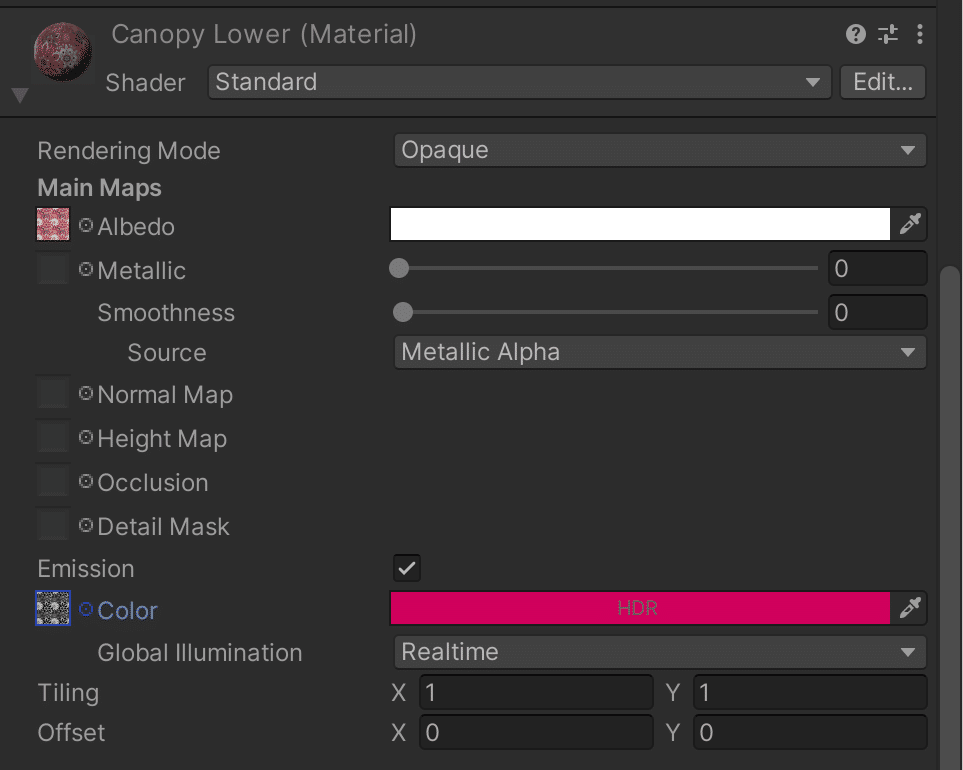Click the Metallic texture picker circle
Viewport: 963px width, 770px height.
(x=86, y=269)
